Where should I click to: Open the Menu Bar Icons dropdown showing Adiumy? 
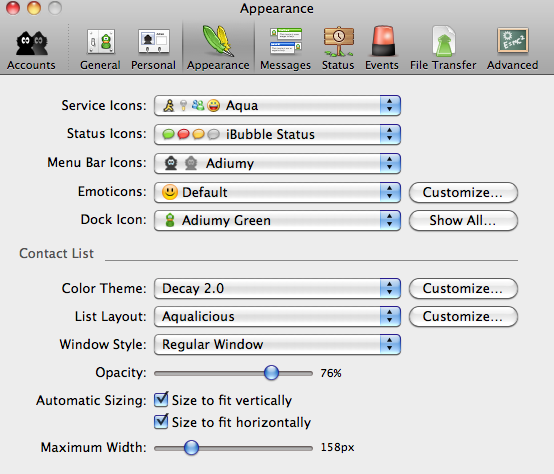pyautogui.click(x=277, y=164)
